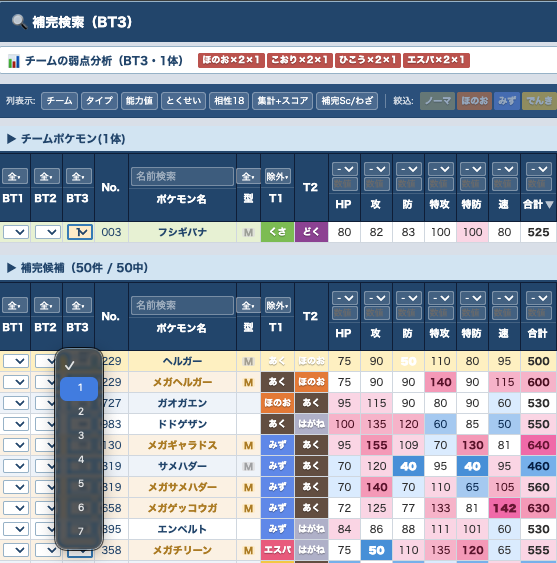Focus the 名前検索 field in team table
The height and width of the screenshot is (563, 557).
point(182,176)
